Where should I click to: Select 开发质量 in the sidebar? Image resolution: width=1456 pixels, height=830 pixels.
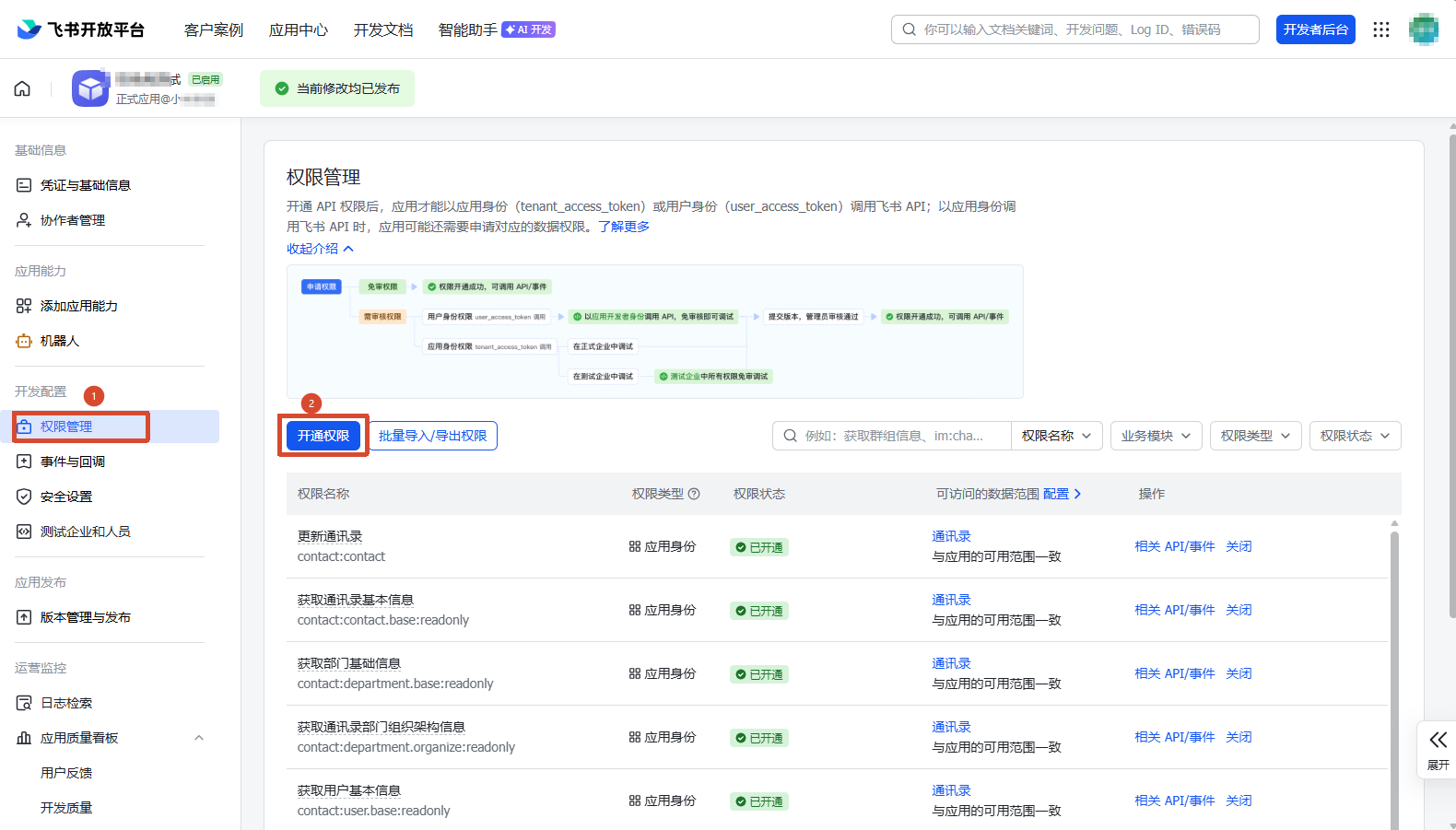pyautogui.click(x=66, y=808)
